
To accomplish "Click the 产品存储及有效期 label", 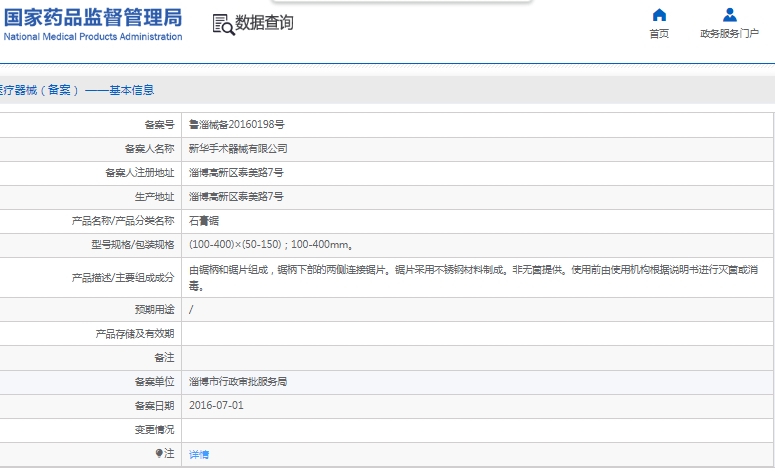I will (x=135, y=334).
